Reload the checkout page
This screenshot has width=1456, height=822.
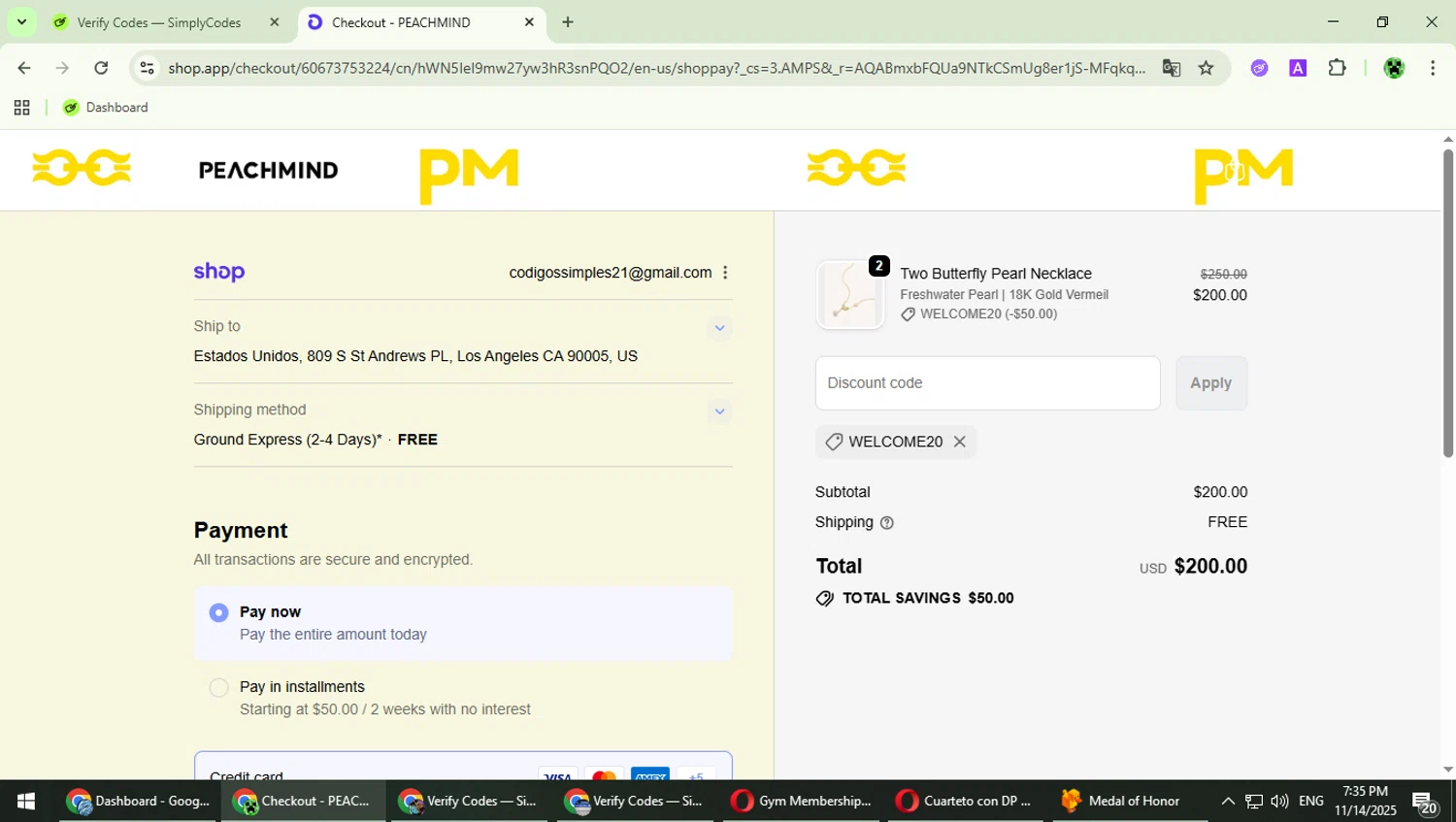(101, 68)
